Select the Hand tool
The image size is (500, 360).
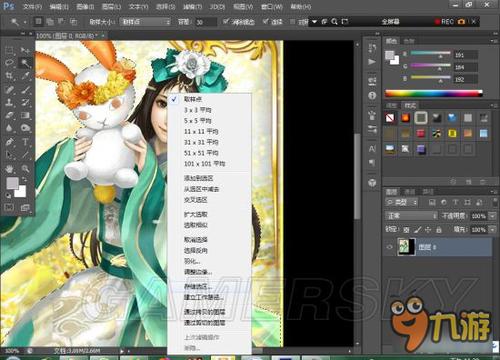(9, 168)
